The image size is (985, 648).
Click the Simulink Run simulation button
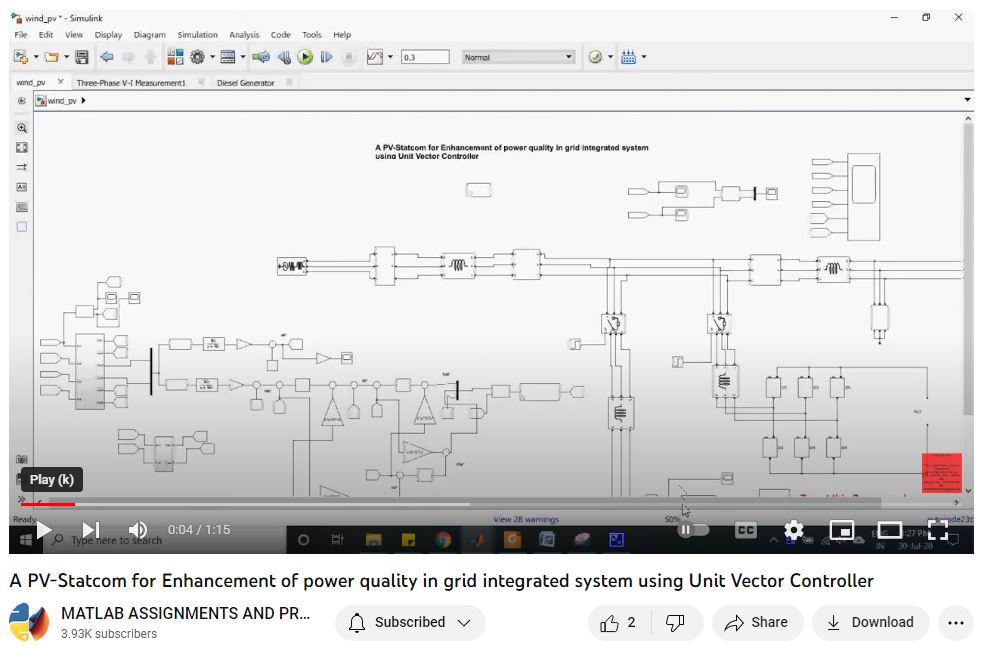[305, 57]
